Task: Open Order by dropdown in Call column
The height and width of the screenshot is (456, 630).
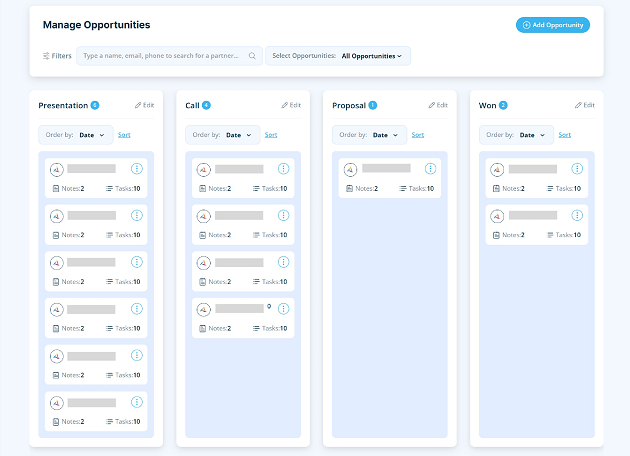Action: 223,135
